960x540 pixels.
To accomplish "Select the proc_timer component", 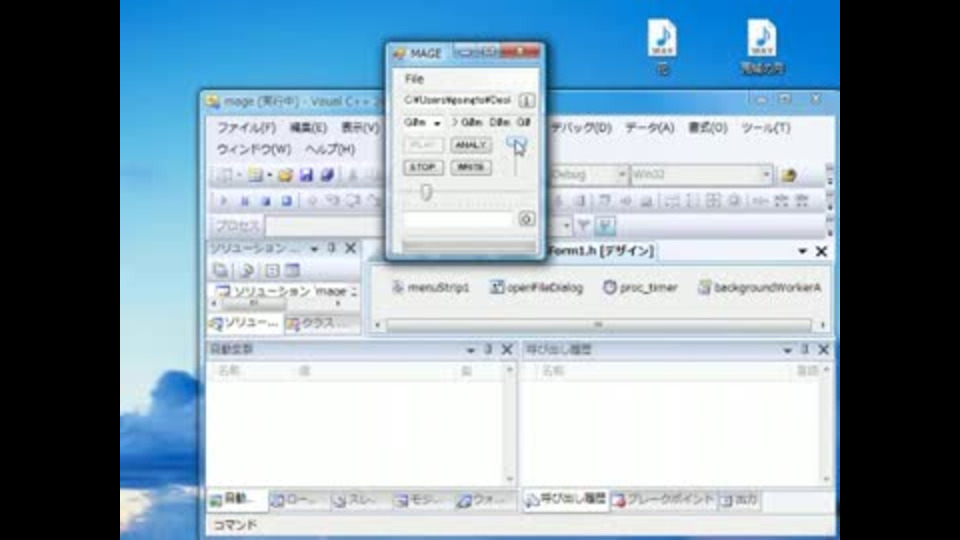I will pyautogui.click(x=640, y=287).
